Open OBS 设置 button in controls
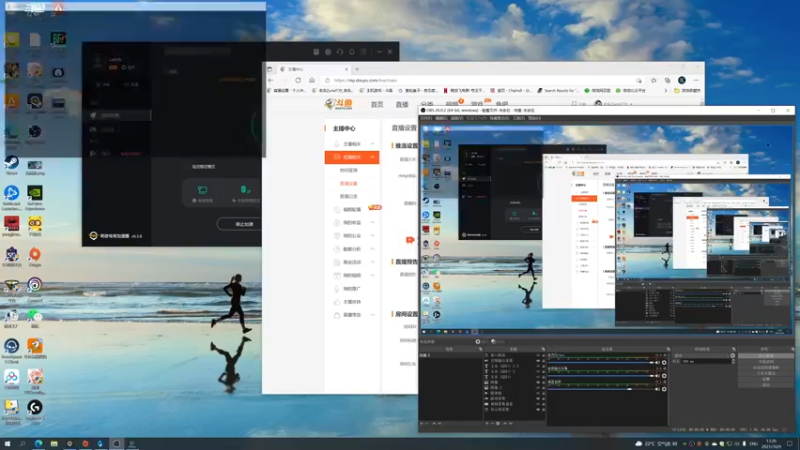This screenshot has width=800, height=450. [x=766, y=379]
